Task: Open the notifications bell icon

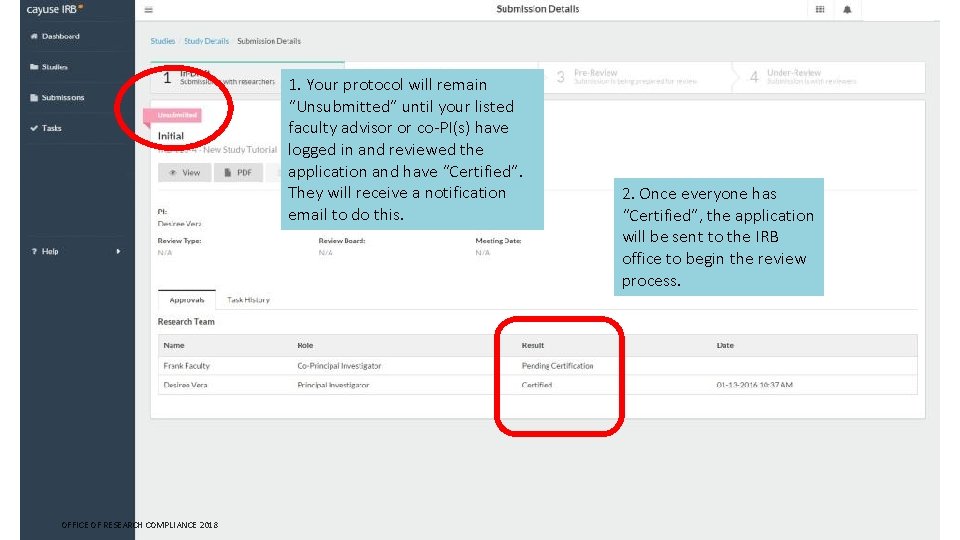Action: 847,9
